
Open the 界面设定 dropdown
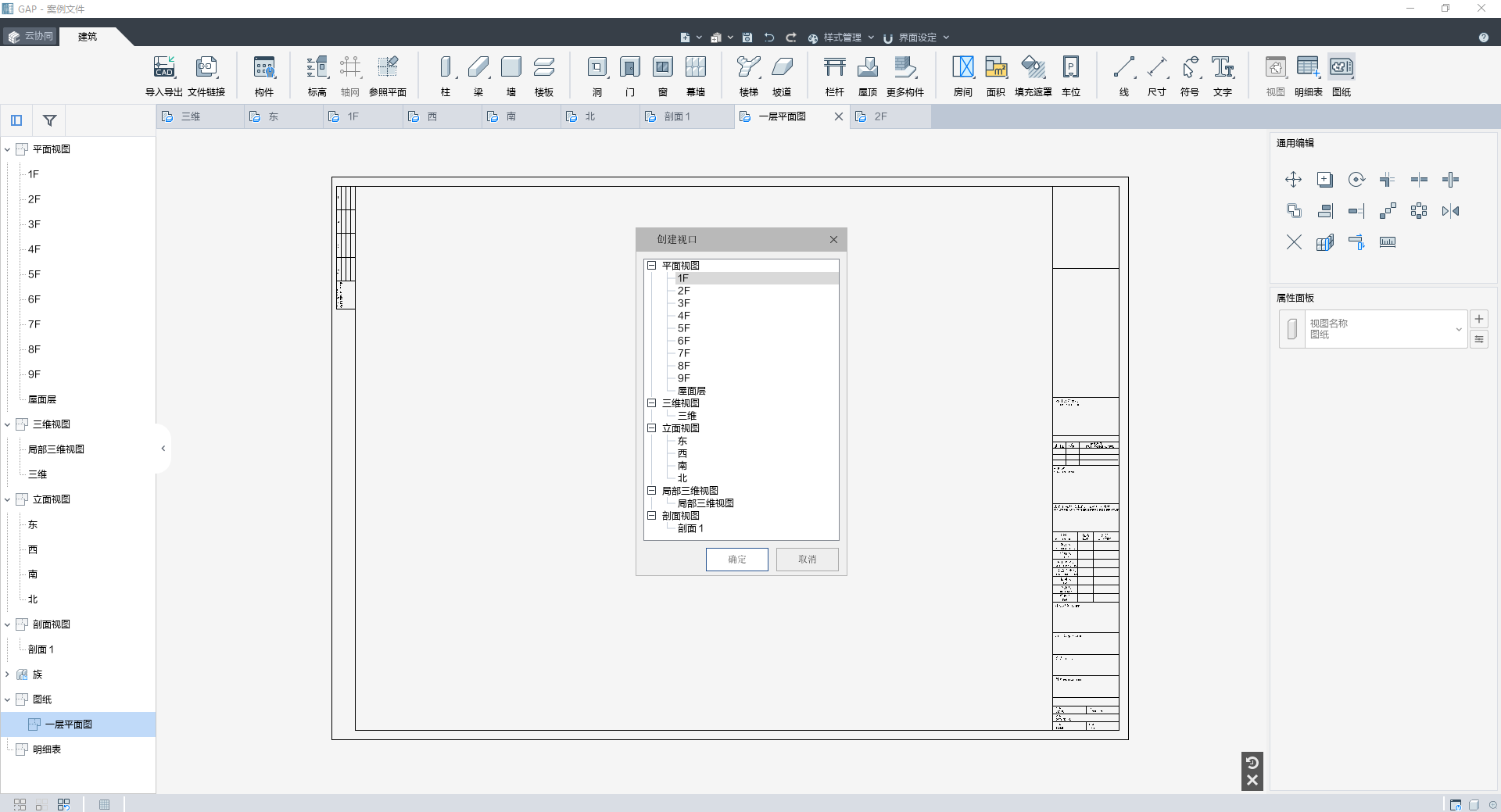coord(916,38)
